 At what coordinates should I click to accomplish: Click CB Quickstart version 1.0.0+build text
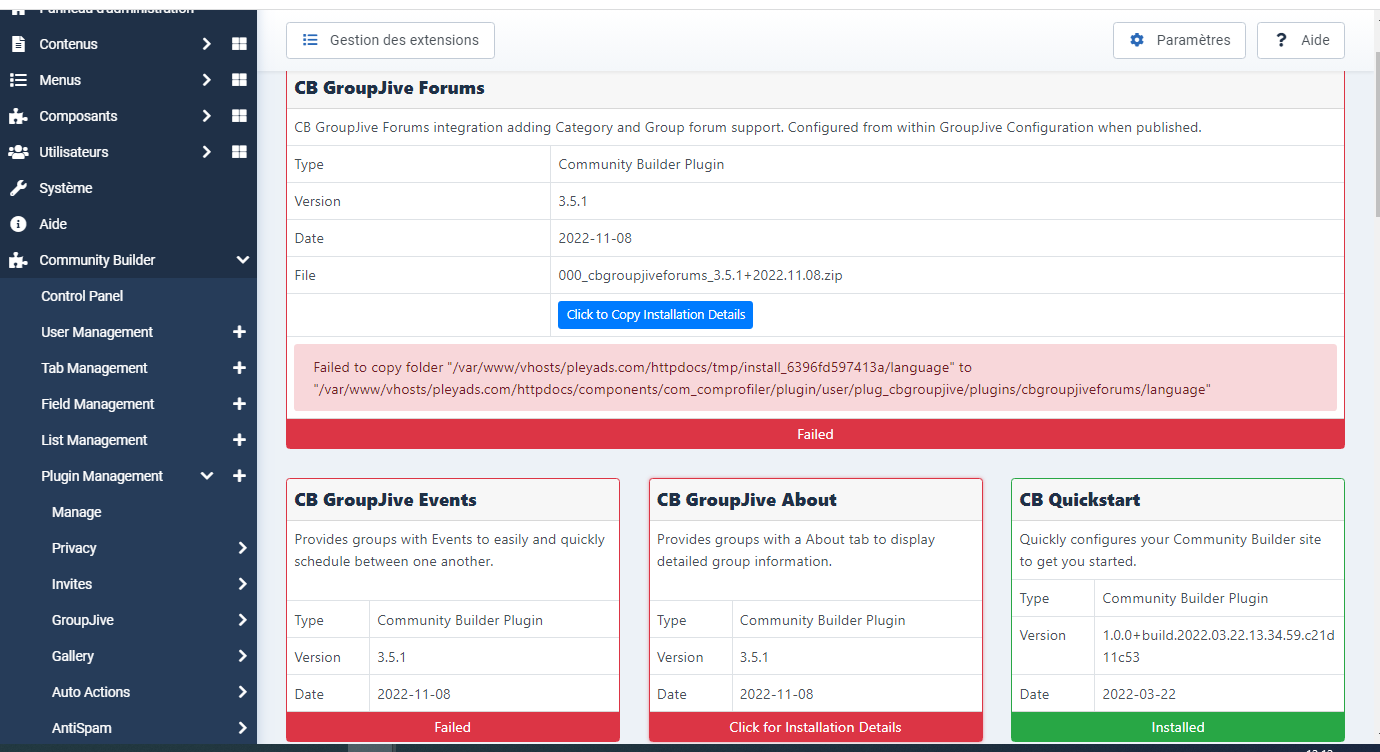[x=1218, y=646]
